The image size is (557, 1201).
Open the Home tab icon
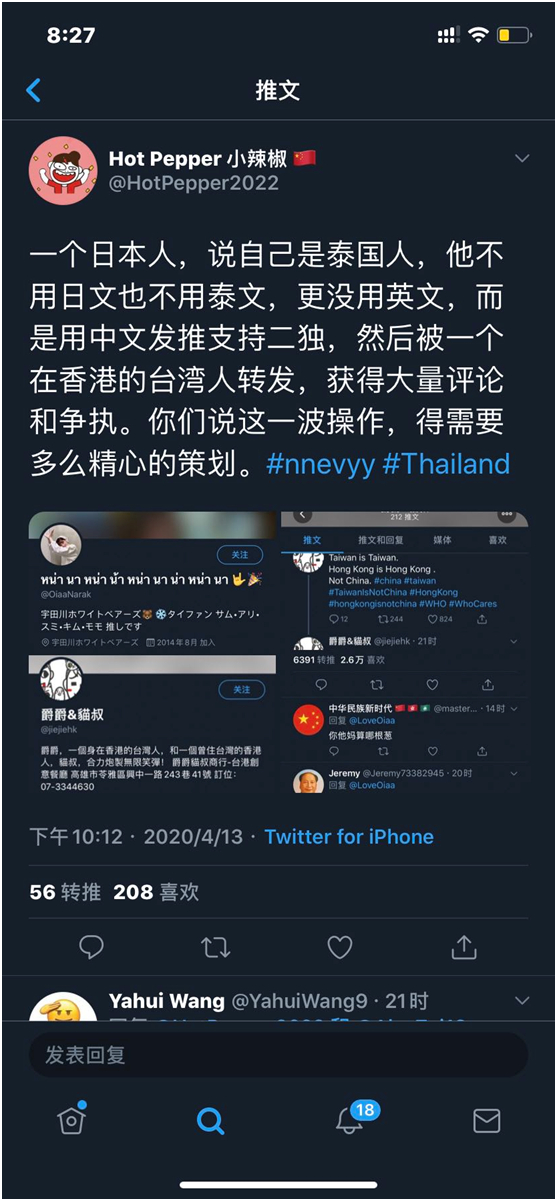click(72, 1119)
